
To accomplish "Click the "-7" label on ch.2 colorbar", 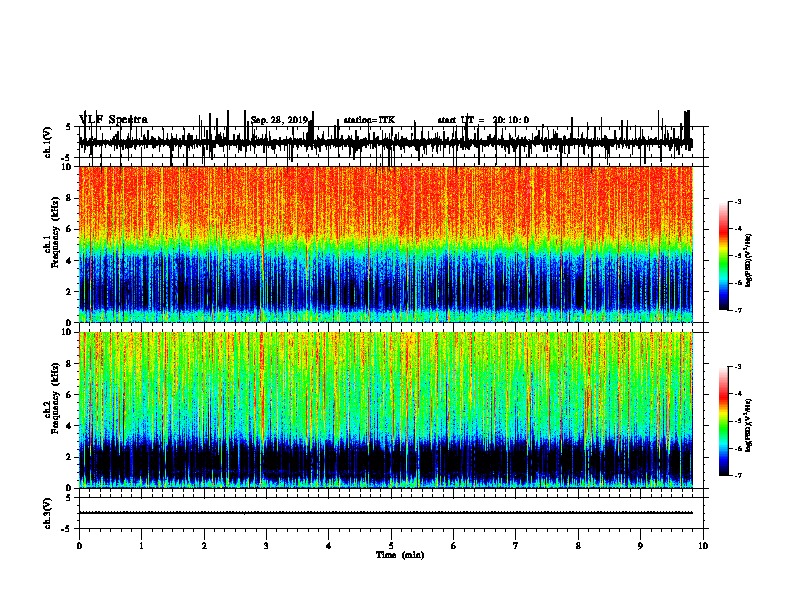I will click(x=737, y=475).
